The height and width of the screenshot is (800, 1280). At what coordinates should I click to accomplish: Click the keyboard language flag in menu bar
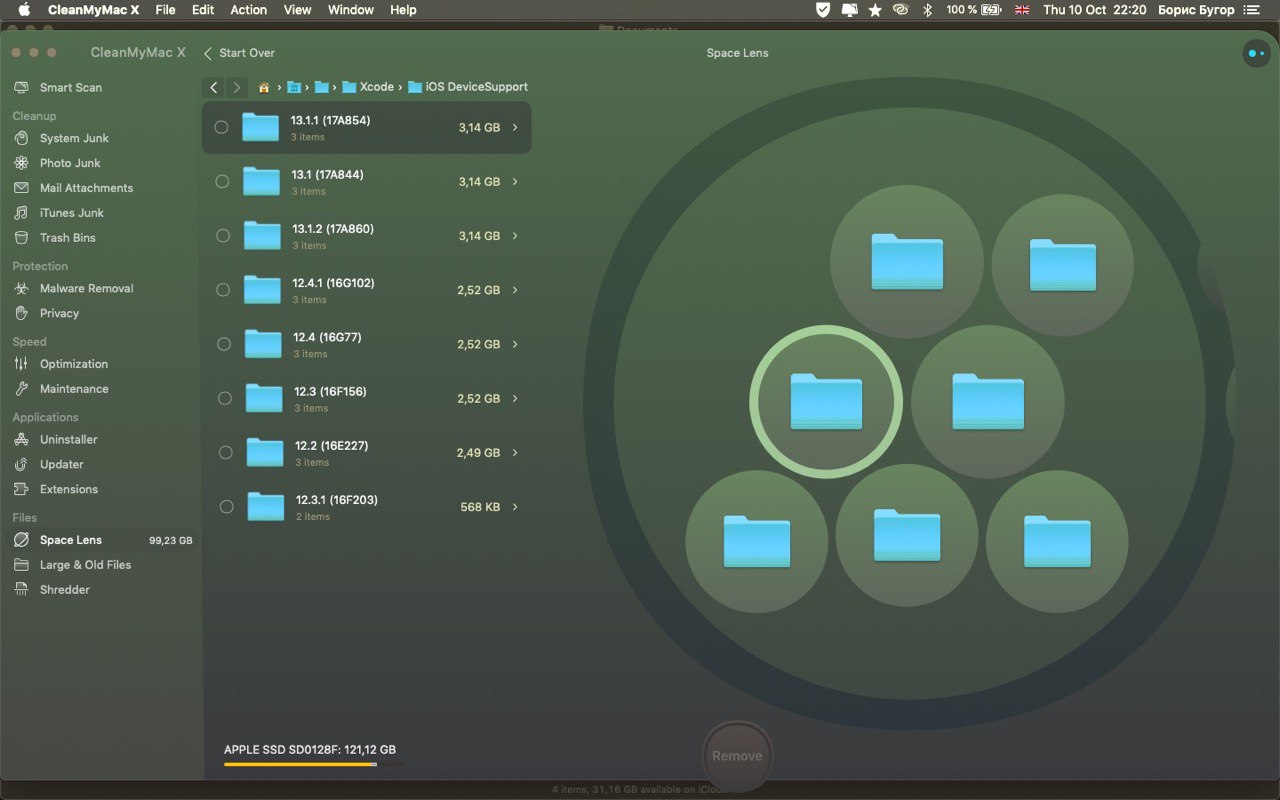pyautogui.click(x=1022, y=10)
